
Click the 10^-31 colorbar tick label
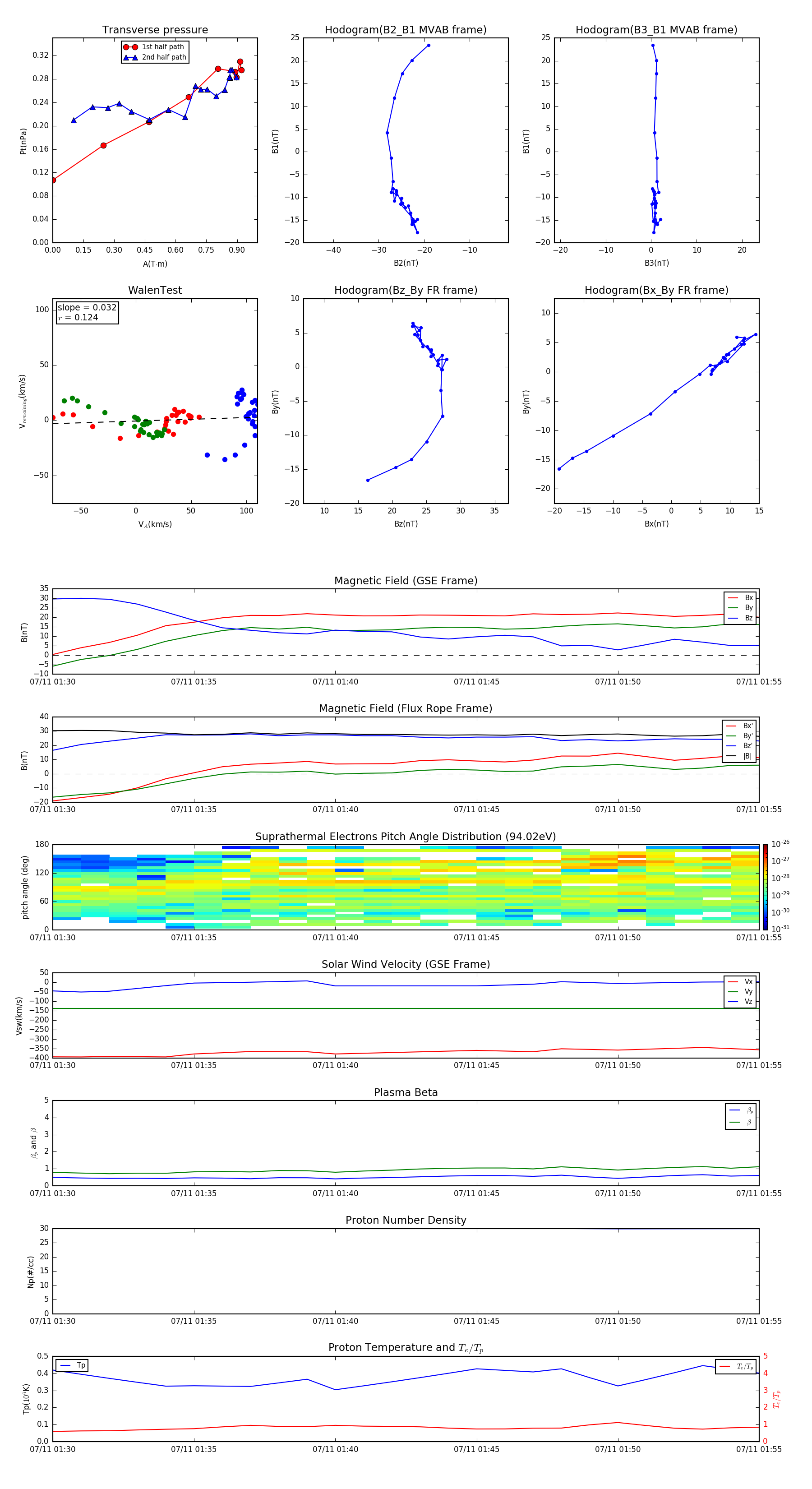(780, 929)
